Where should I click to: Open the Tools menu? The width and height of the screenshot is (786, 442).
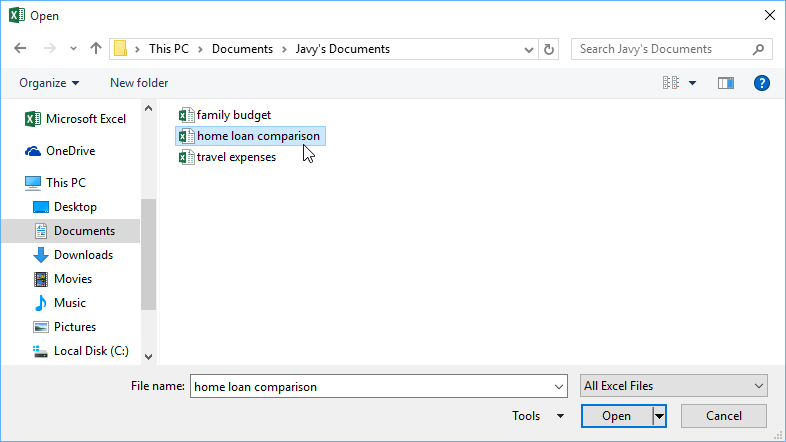pos(537,416)
